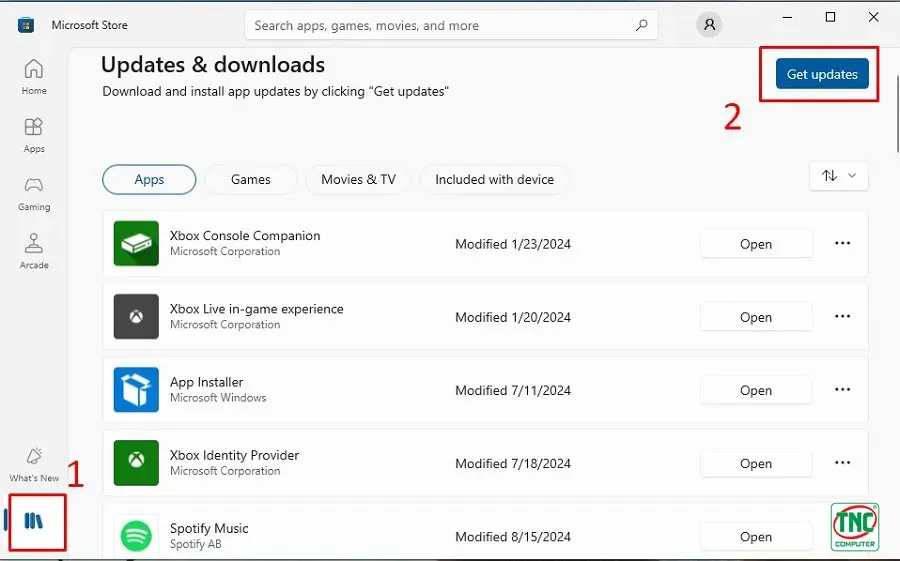Open the Library icon in sidebar
This screenshot has width=900, height=561.
point(34,521)
